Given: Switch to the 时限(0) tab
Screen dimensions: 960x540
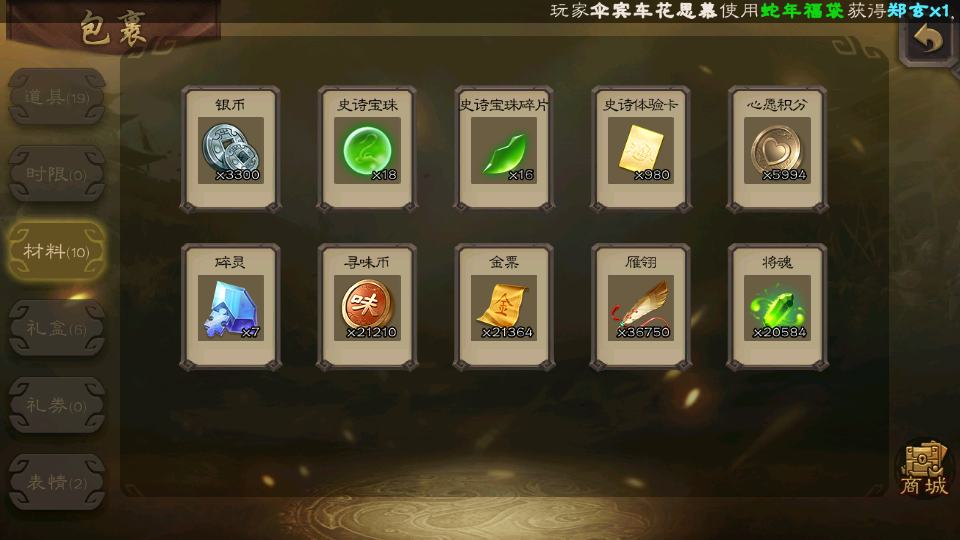Looking at the screenshot, I should click(56, 174).
